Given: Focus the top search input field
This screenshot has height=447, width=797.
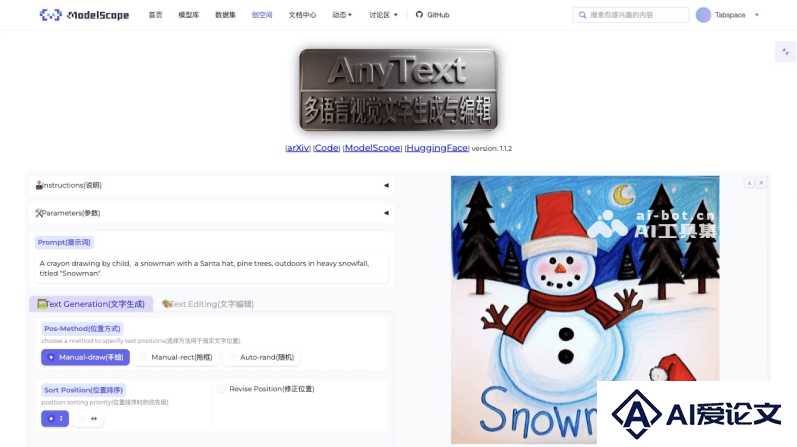Looking at the screenshot, I should tap(631, 15).
